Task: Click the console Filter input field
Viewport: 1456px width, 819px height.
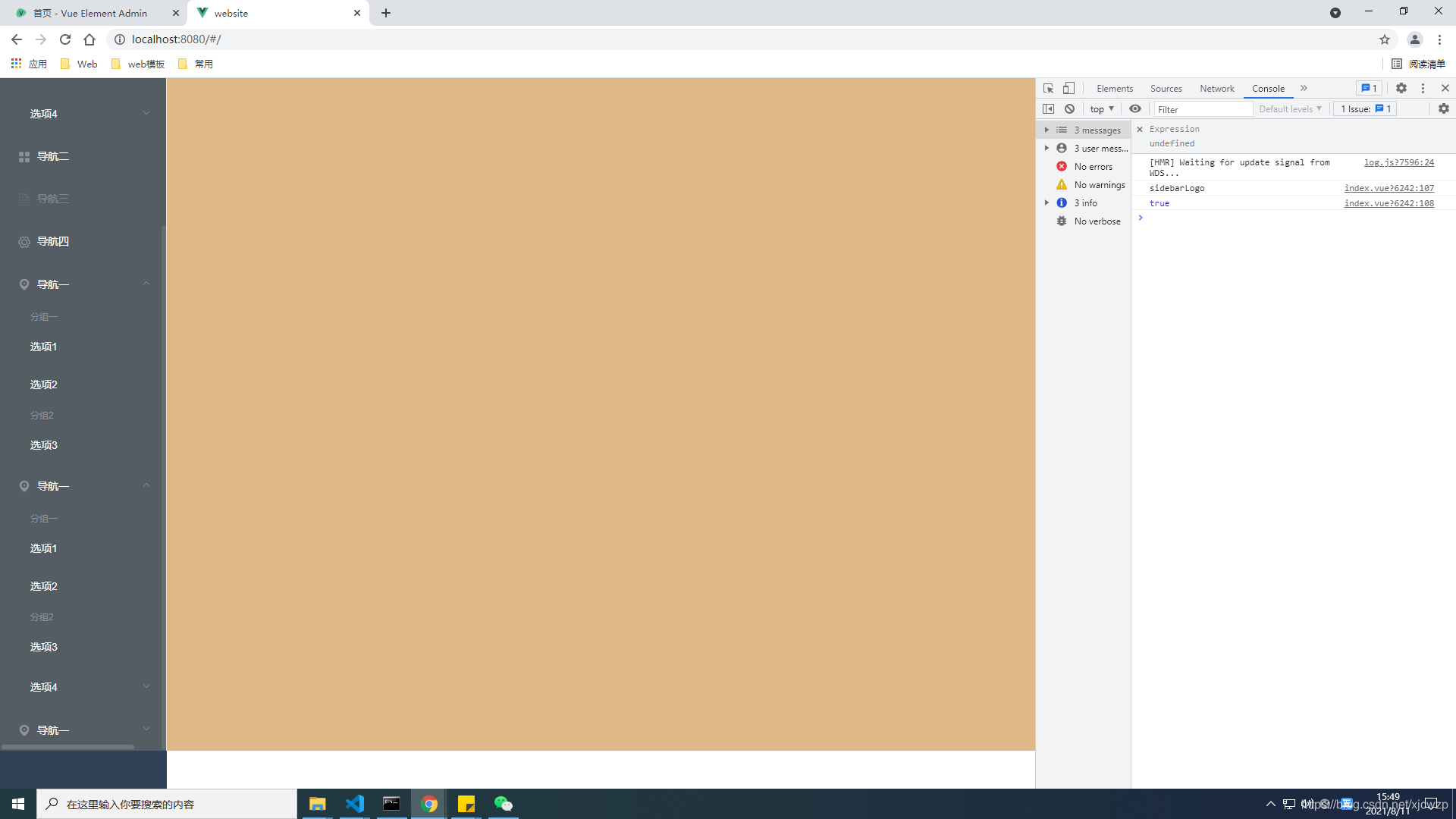Action: [x=1203, y=109]
